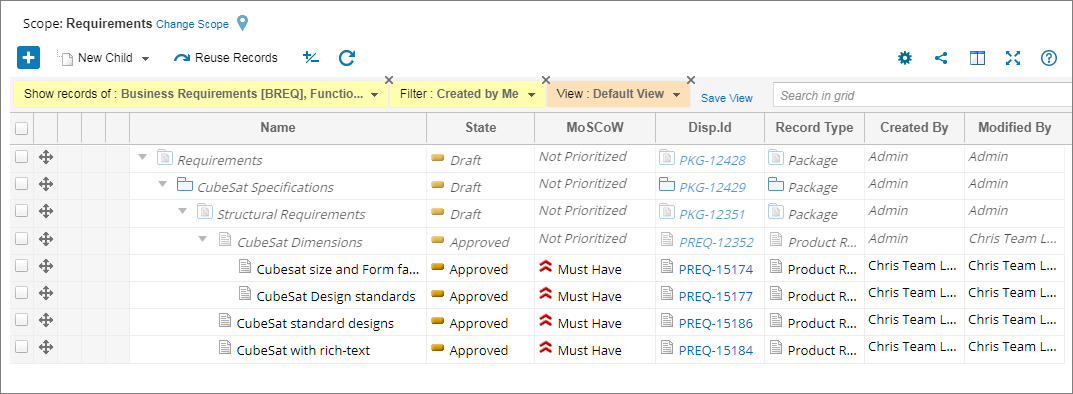Image resolution: width=1073 pixels, height=394 pixels.
Task: Click the scope location pin icon
Action: 242,23
